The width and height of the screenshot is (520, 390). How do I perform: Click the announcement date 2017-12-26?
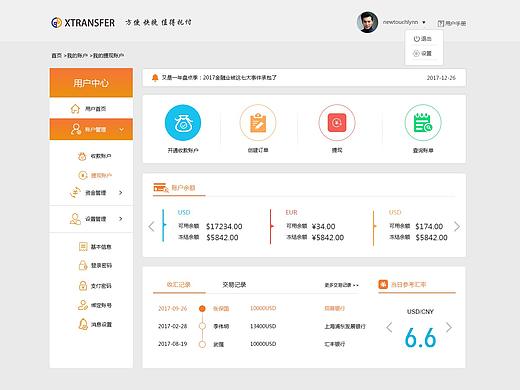pos(441,78)
